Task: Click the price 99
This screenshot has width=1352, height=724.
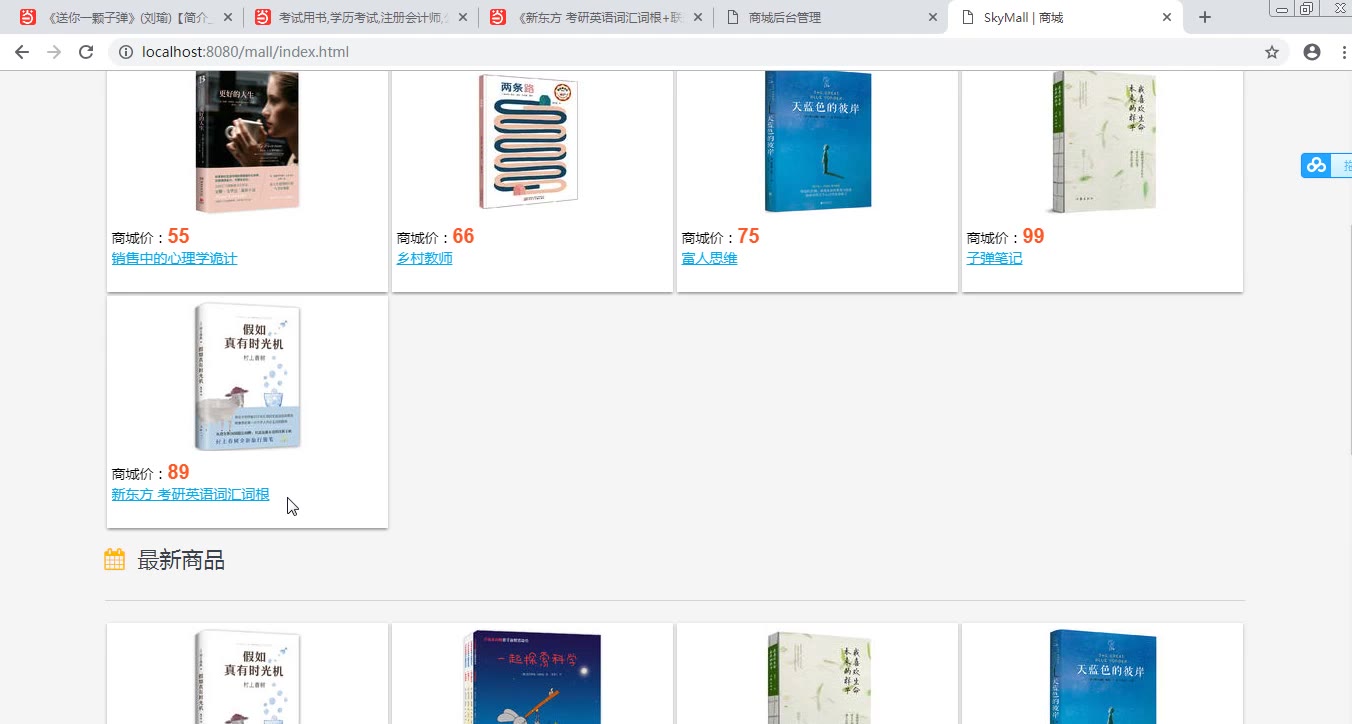Action: click(1034, 236)
